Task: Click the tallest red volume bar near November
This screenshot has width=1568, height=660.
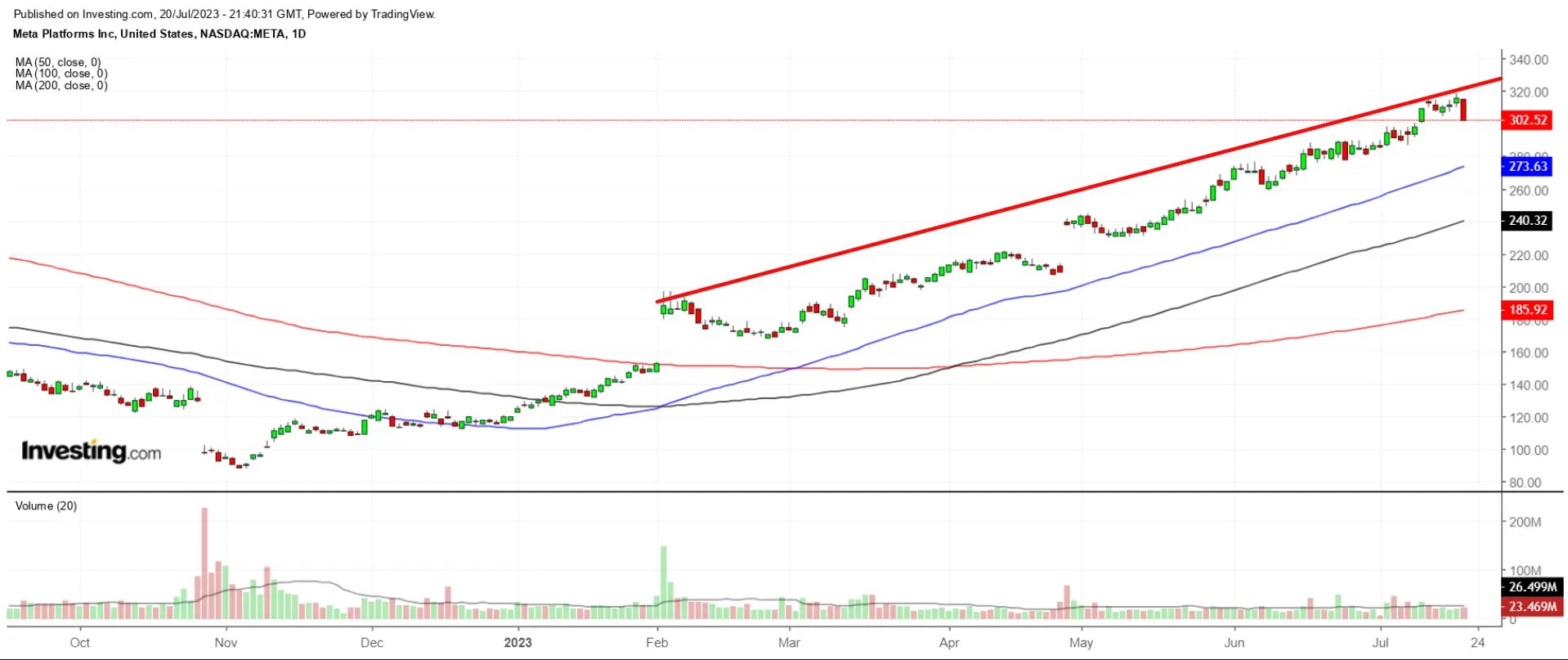Action: tap(204, 563)
